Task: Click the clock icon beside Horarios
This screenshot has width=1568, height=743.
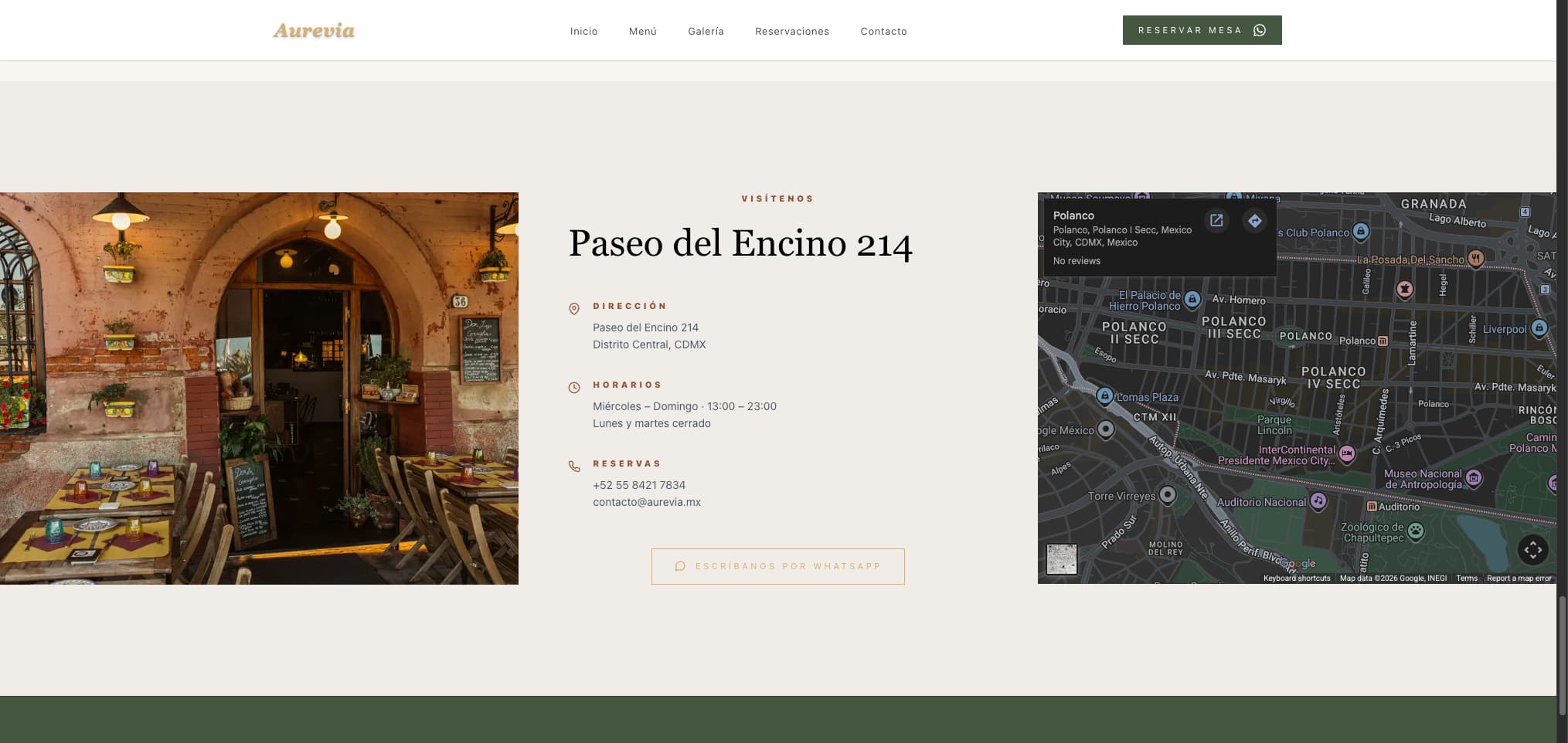Action: (x=574, y=388)
